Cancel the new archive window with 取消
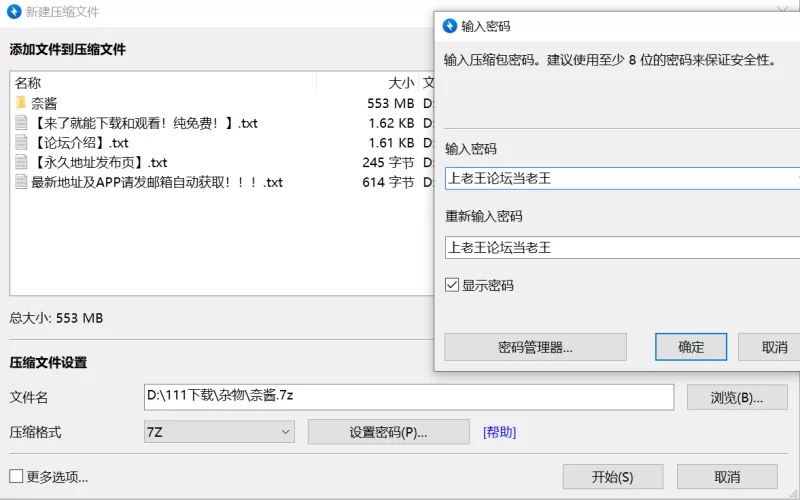 coord(727,477)
